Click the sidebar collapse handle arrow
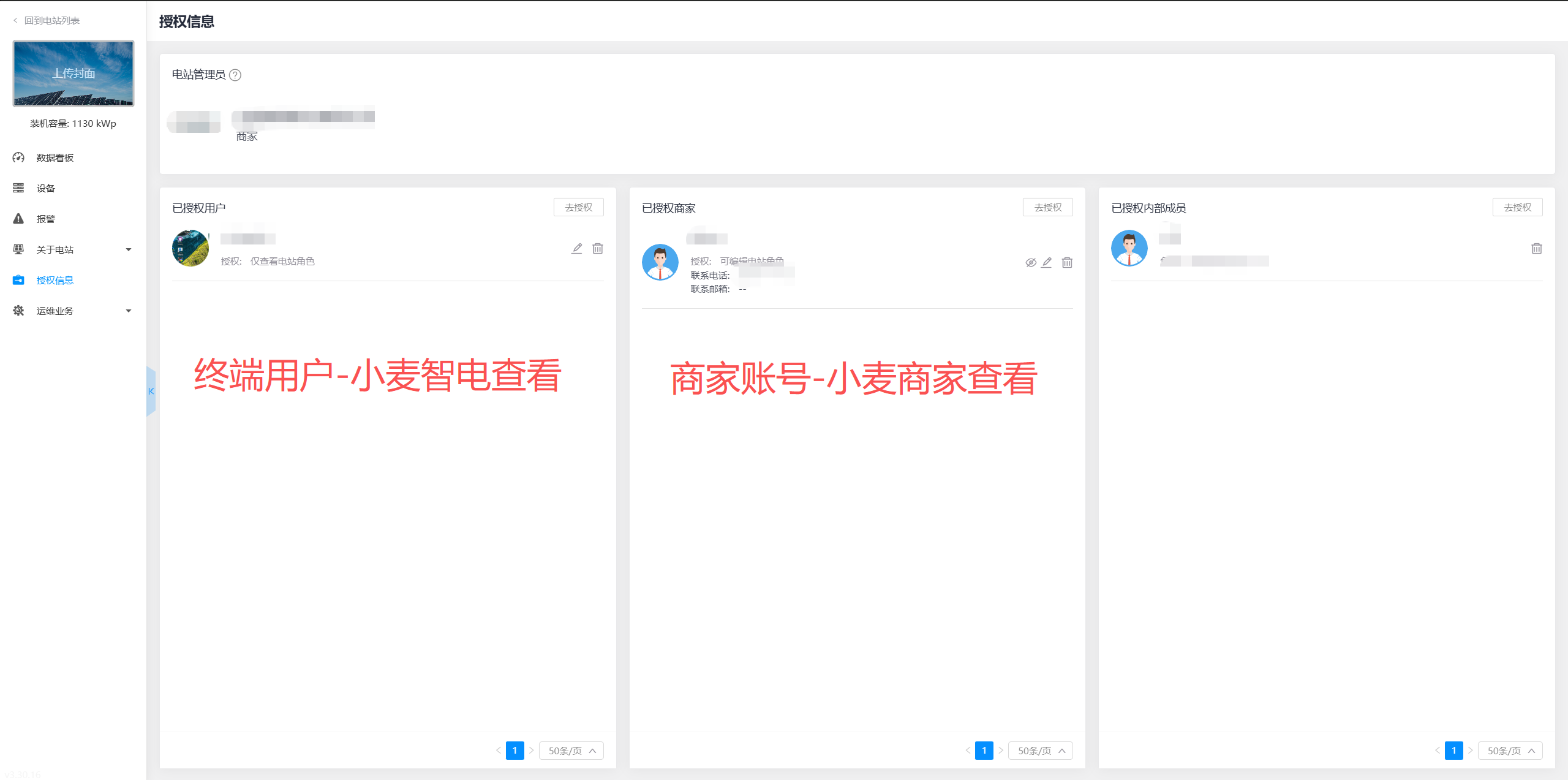This screenshot has width=1568, height=780. coord(151,391)
